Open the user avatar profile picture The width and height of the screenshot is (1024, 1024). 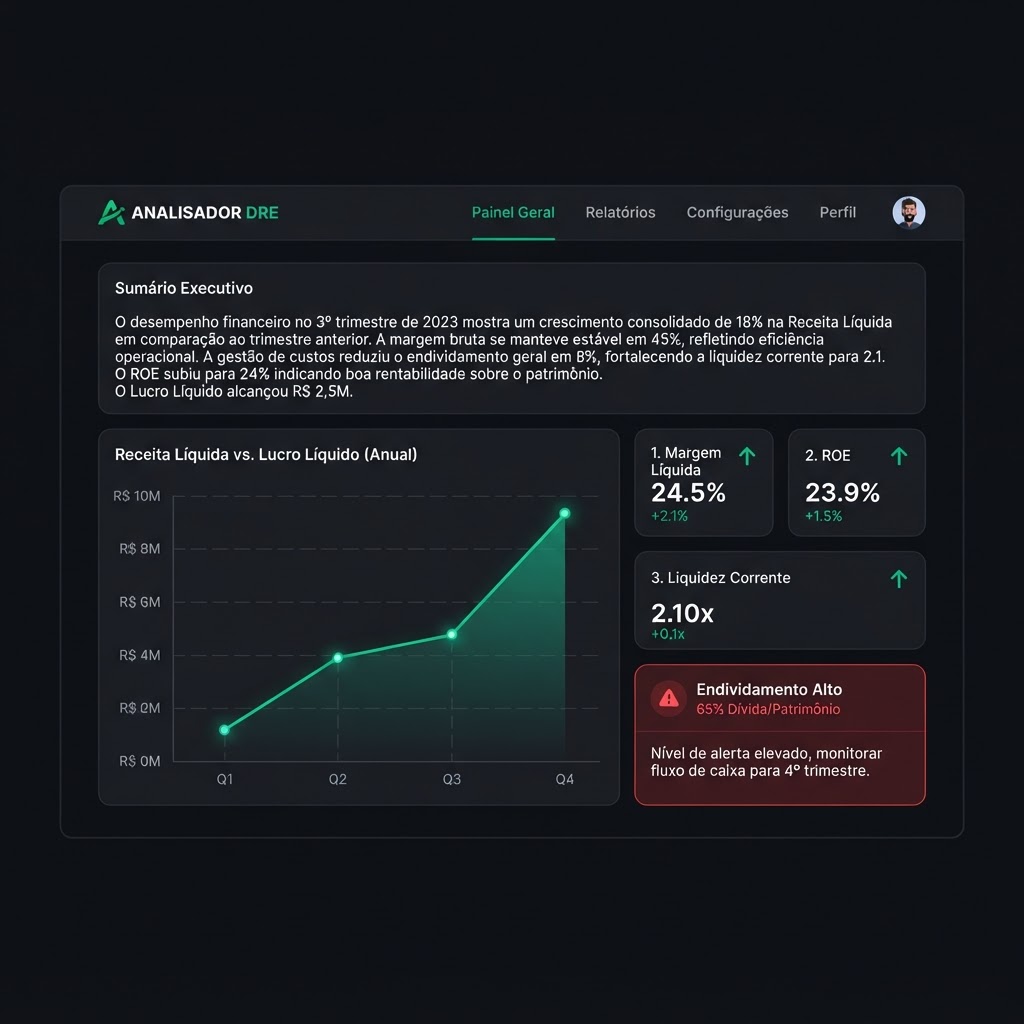(x=908, y=212)
